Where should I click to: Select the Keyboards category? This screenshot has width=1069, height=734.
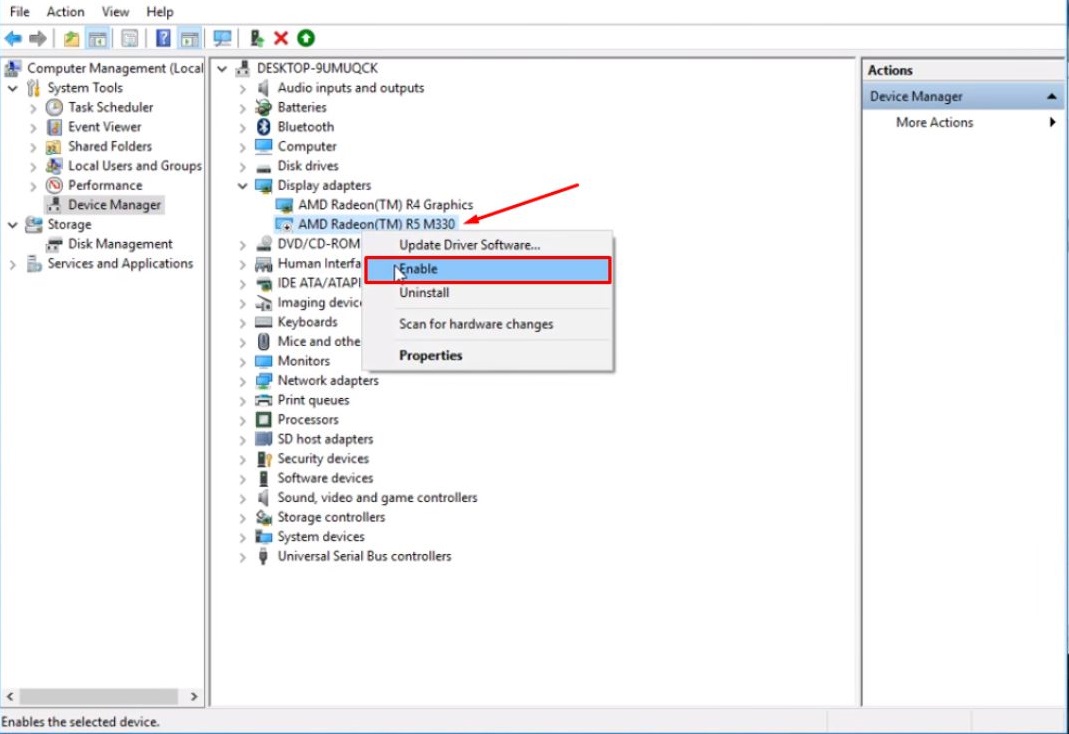[x=307, y=322]
